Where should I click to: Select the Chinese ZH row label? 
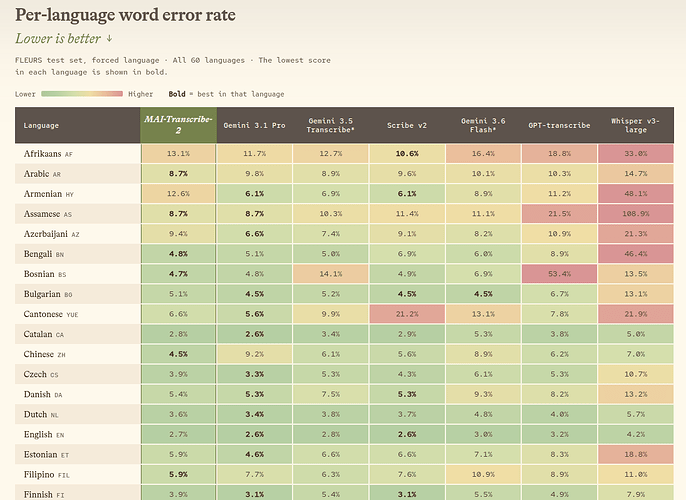pyautogui.click(x=45, y=354)
